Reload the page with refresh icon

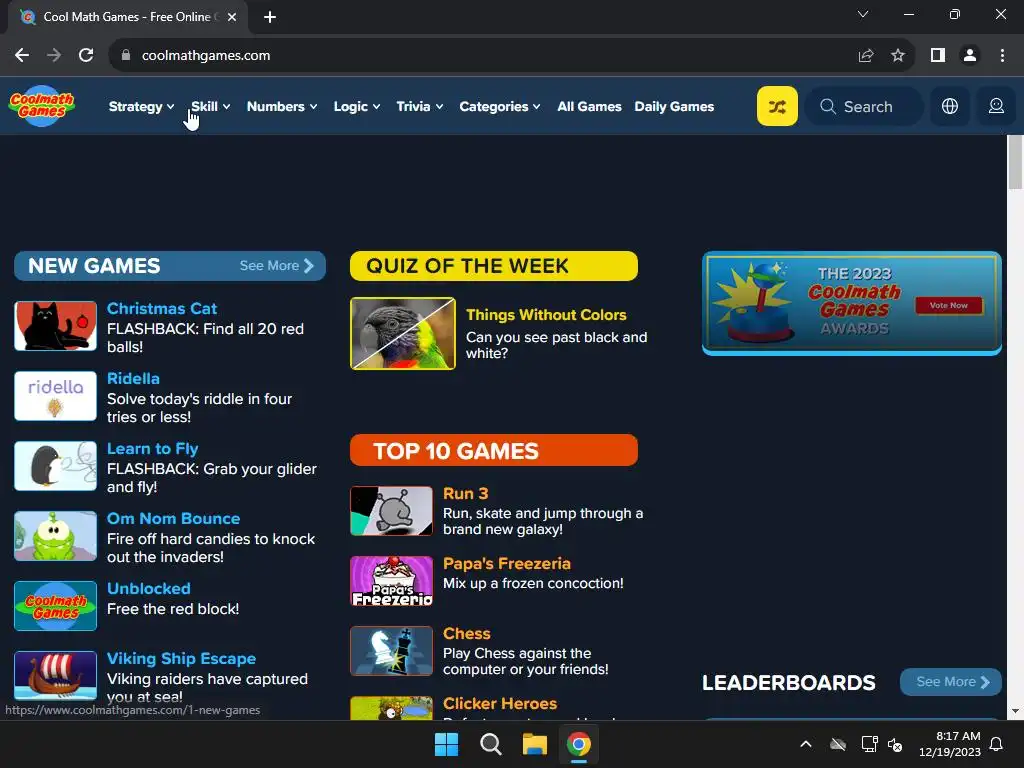coord(86,56)
